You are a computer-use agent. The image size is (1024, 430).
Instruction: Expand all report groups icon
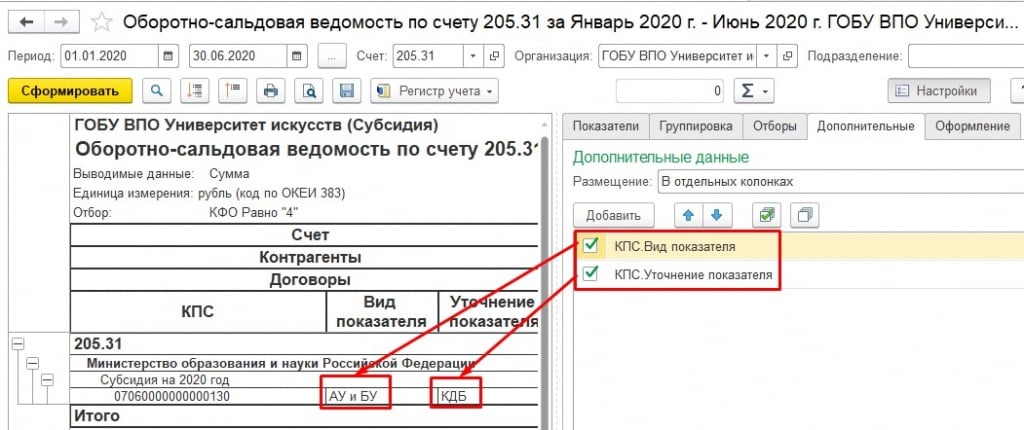click(232, 90)
